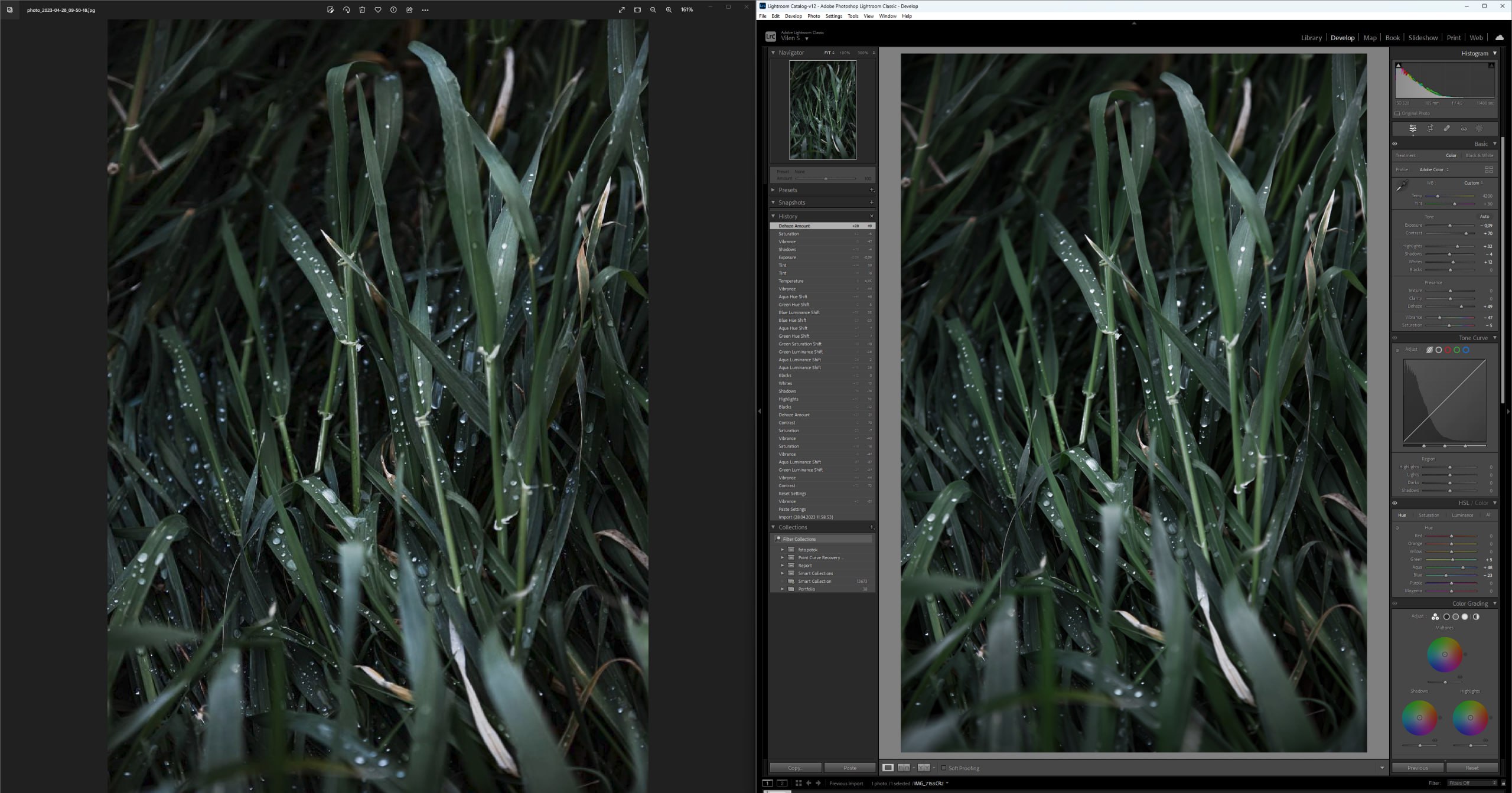Select Green Saturation Shift history step
The image size is (1512, 793).
800,344
